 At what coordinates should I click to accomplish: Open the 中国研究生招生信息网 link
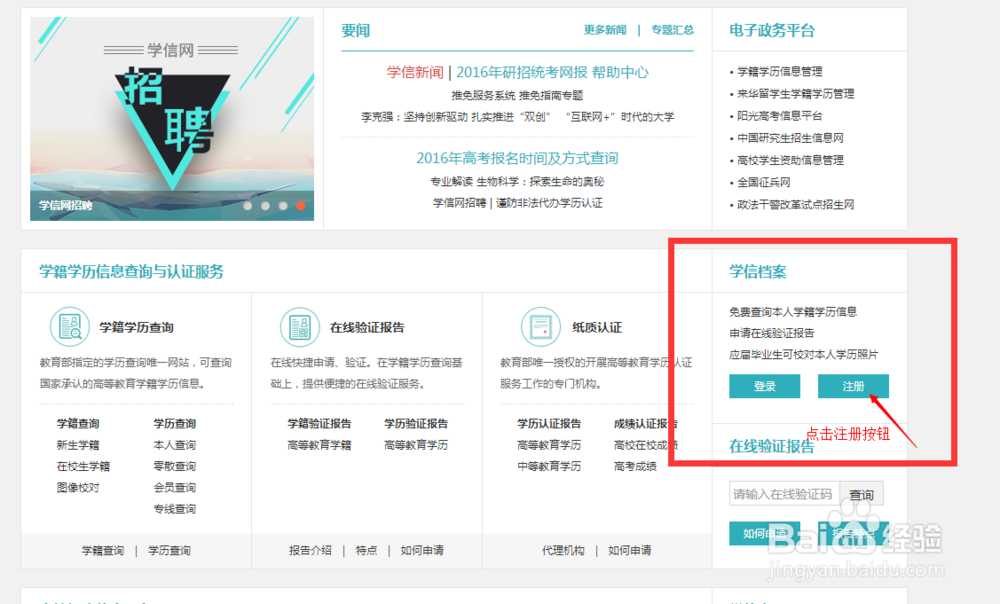click(790, 137)
